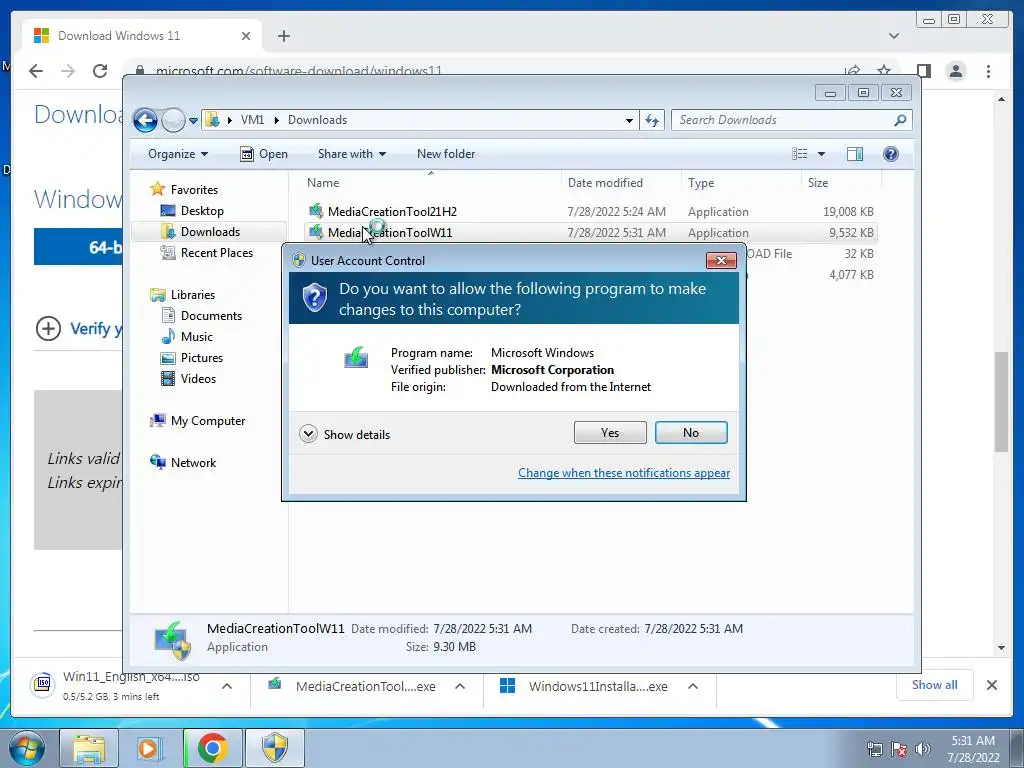Image resolution: width=1024 pixels, height=768 pixels.
Task: Sort by the Name column header
Action: tap(431, 183)
